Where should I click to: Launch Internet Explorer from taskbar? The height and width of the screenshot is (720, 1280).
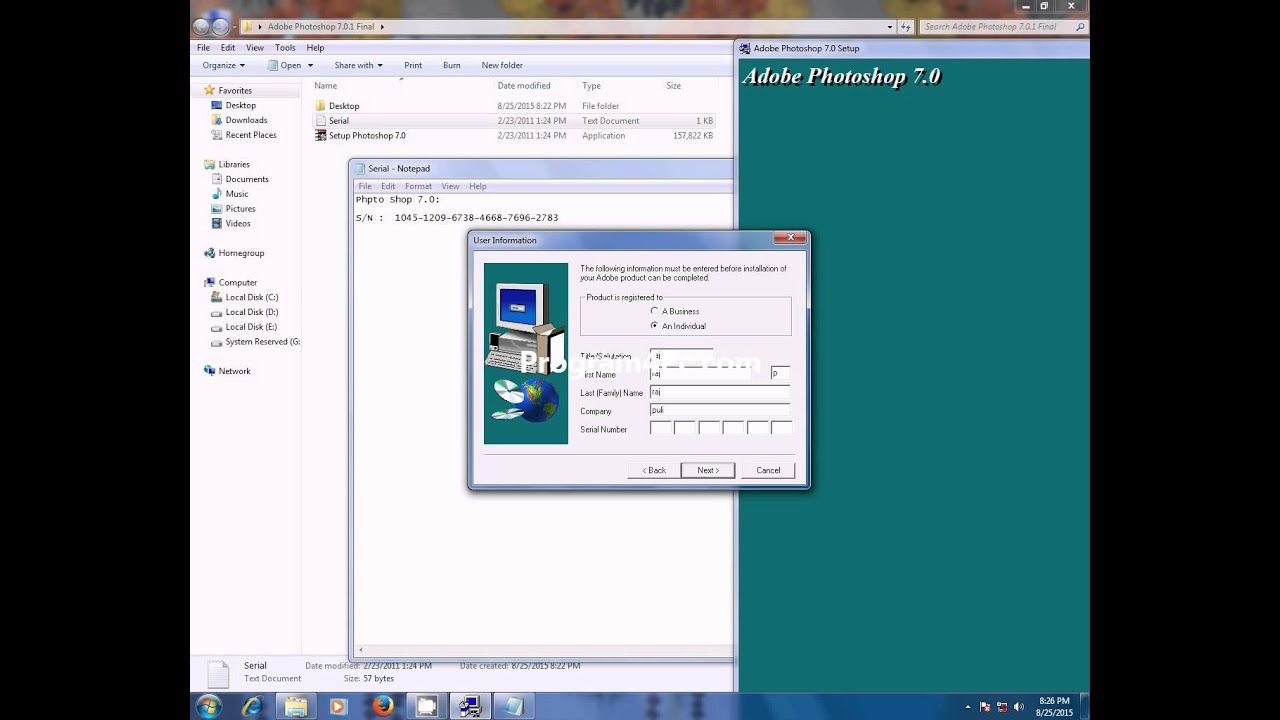pyautogui.click(x=253, y=706)
